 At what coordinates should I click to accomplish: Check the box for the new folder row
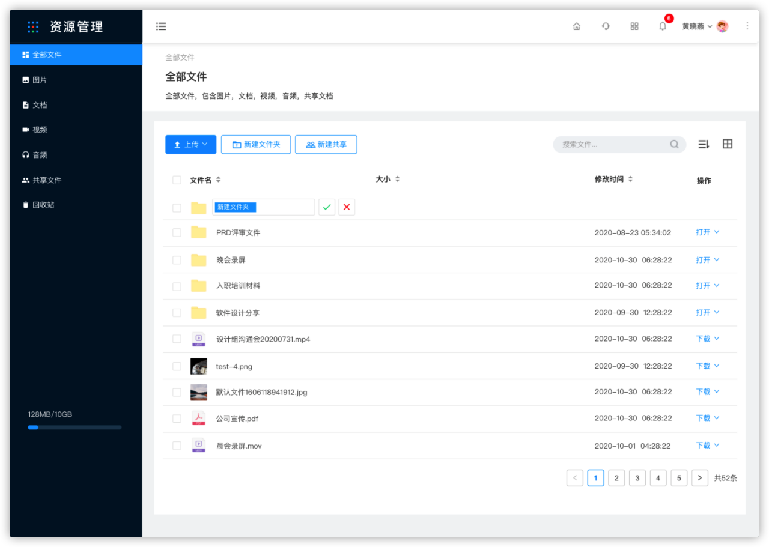click(x=176, y=208)
